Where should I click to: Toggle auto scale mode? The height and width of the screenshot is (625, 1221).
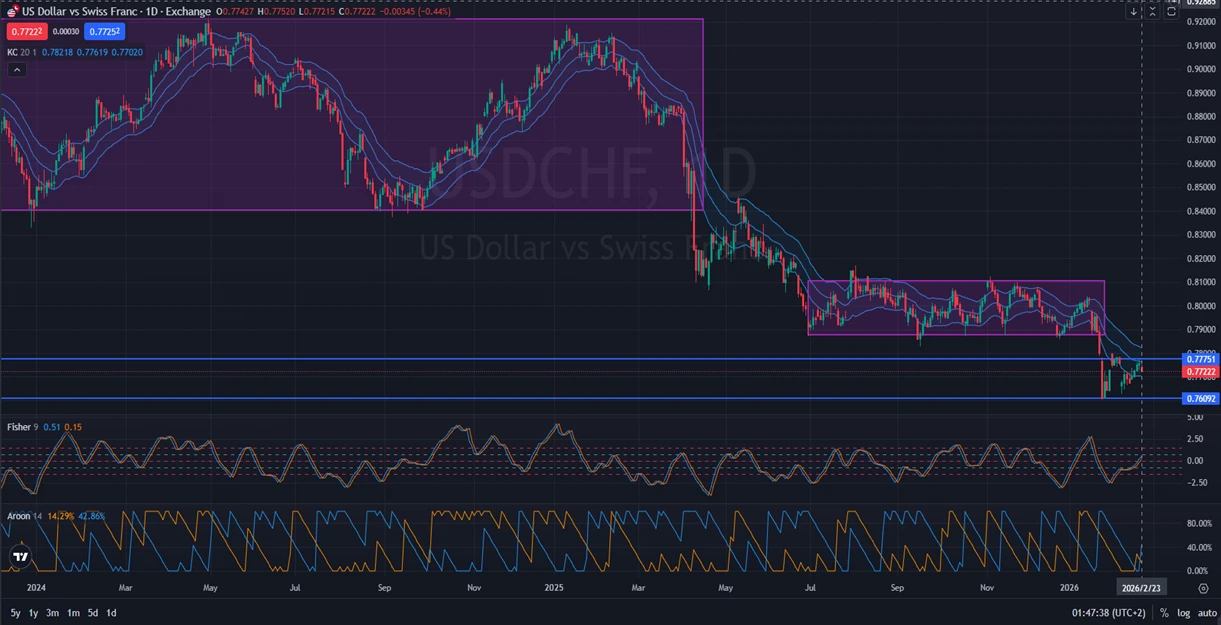(1206, 612)
